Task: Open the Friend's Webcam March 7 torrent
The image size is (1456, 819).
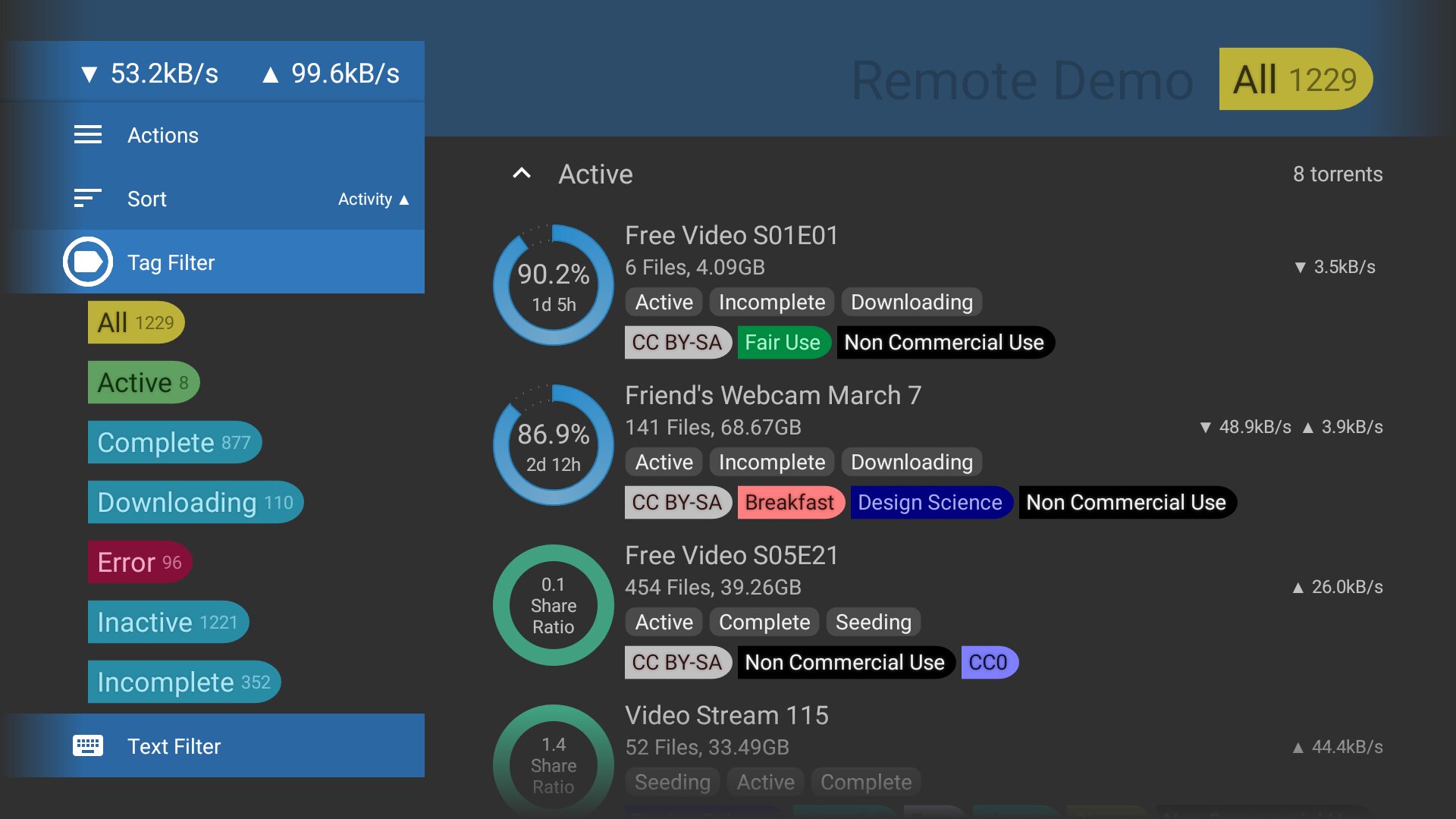Action: click(773, 395)
